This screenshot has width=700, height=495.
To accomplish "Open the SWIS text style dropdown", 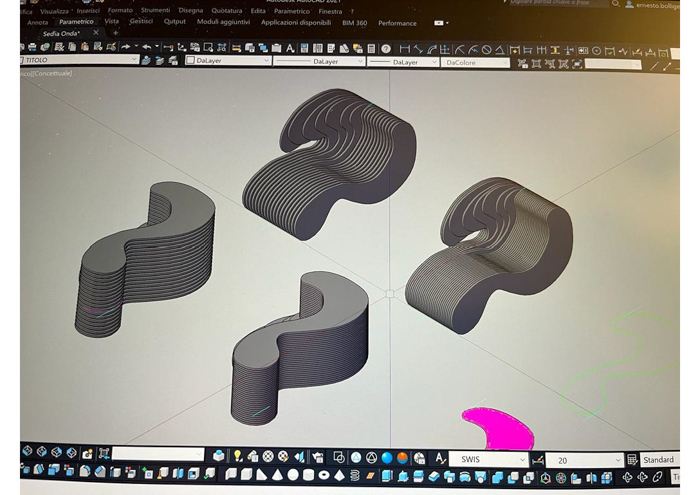I will pyautogui.click(x=488, y=459).
